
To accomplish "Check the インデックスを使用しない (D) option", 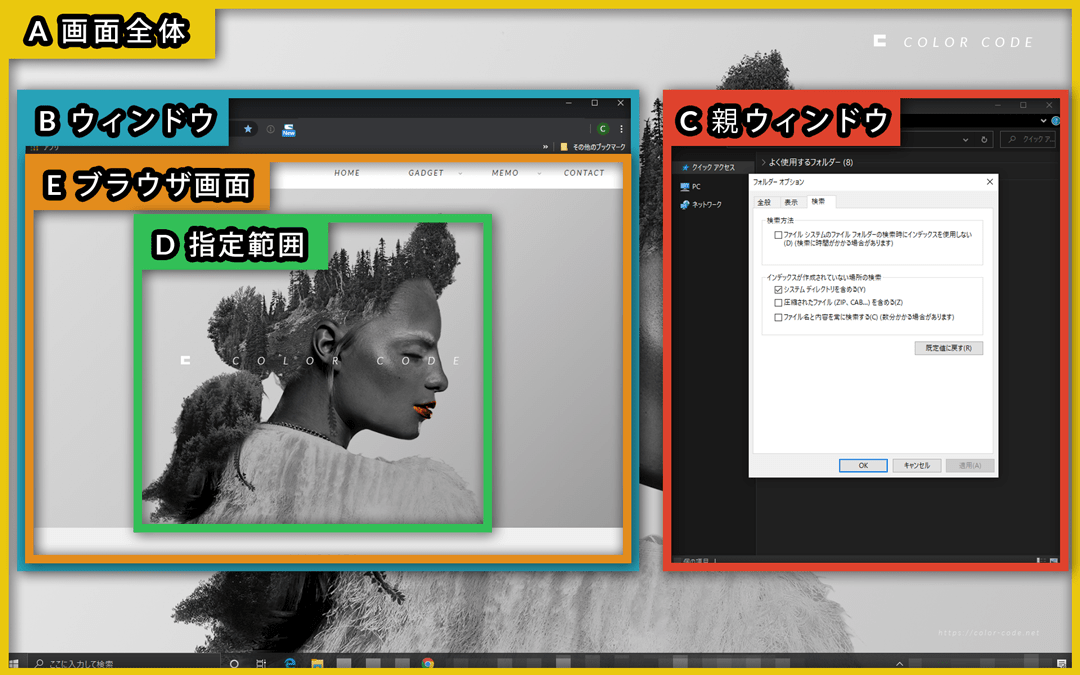I will (x=778, y=235).
